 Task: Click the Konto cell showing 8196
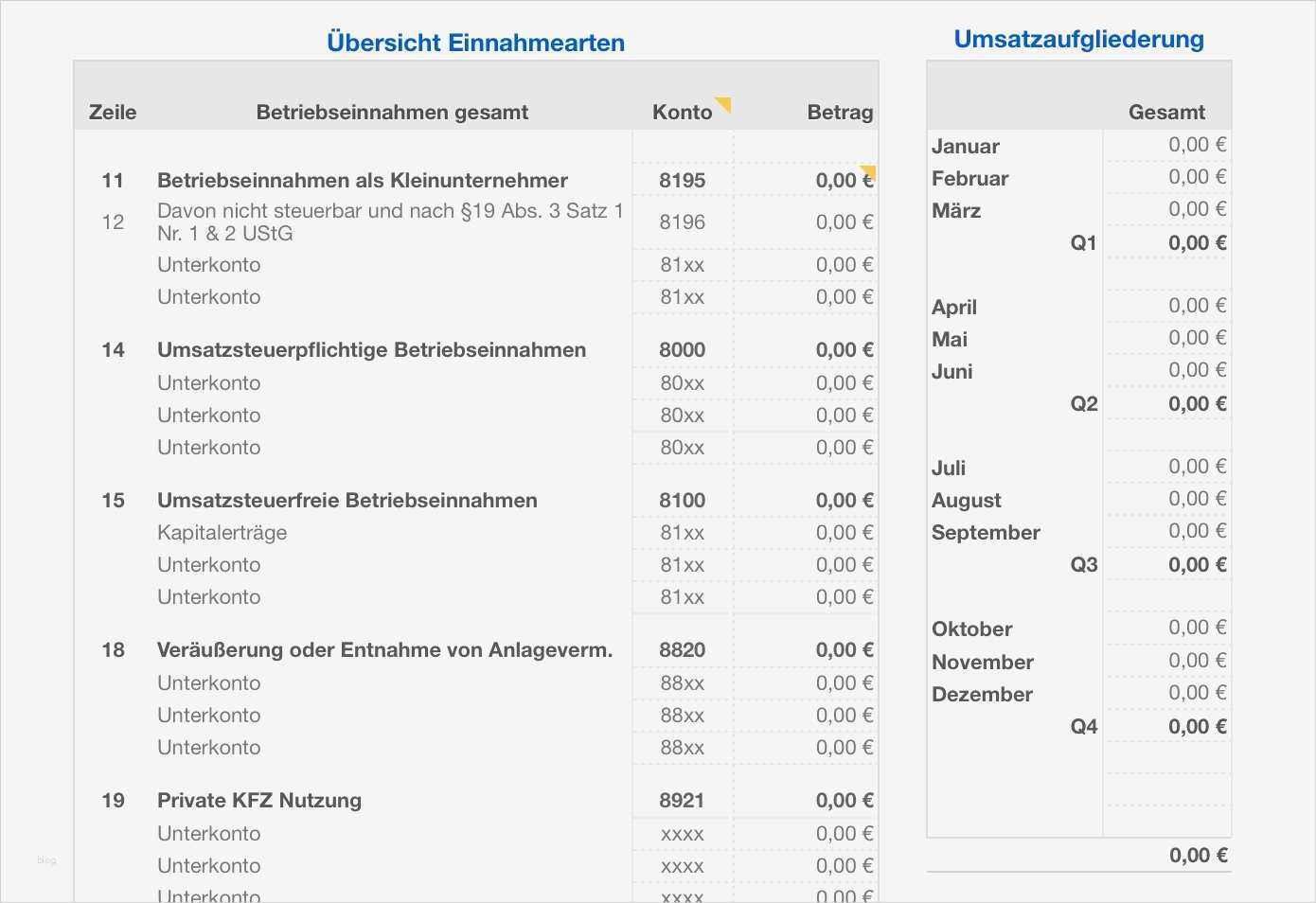682,221
